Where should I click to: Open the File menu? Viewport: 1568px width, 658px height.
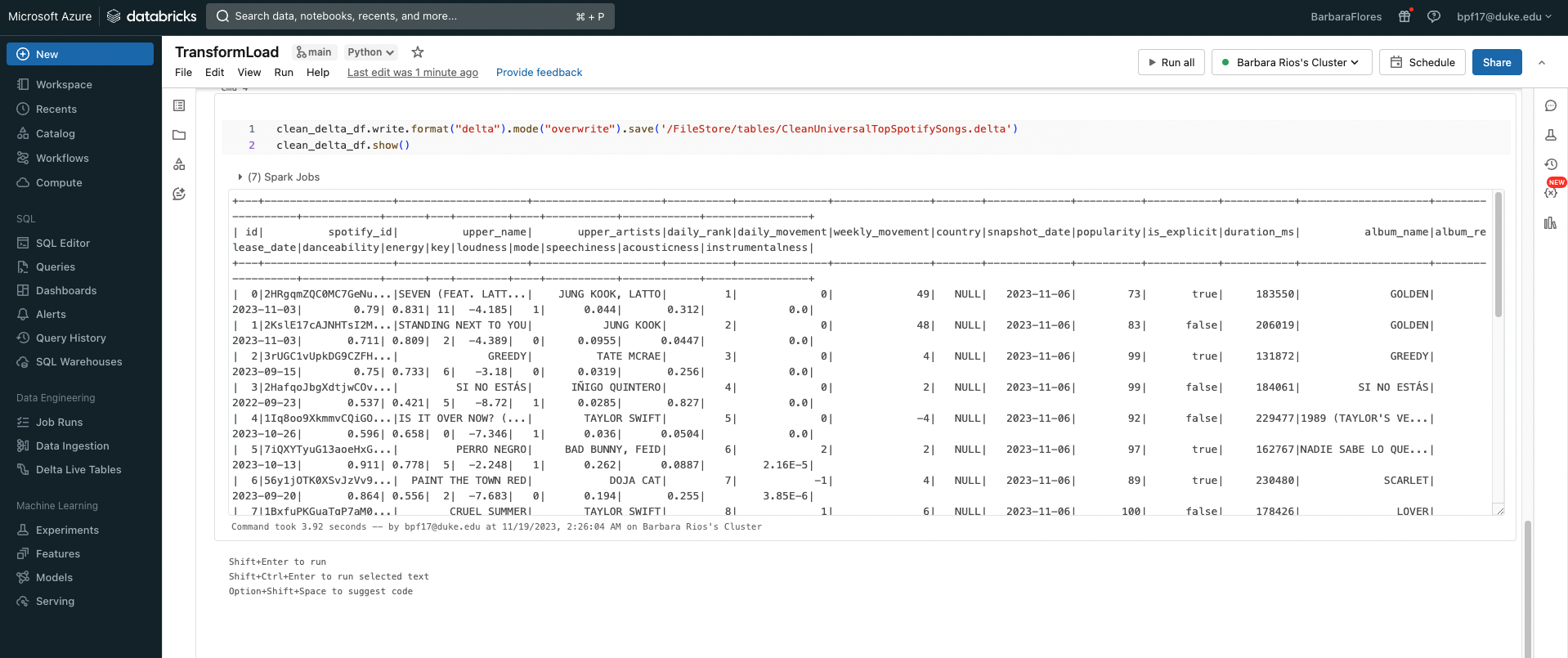click(x=183, y=72)
